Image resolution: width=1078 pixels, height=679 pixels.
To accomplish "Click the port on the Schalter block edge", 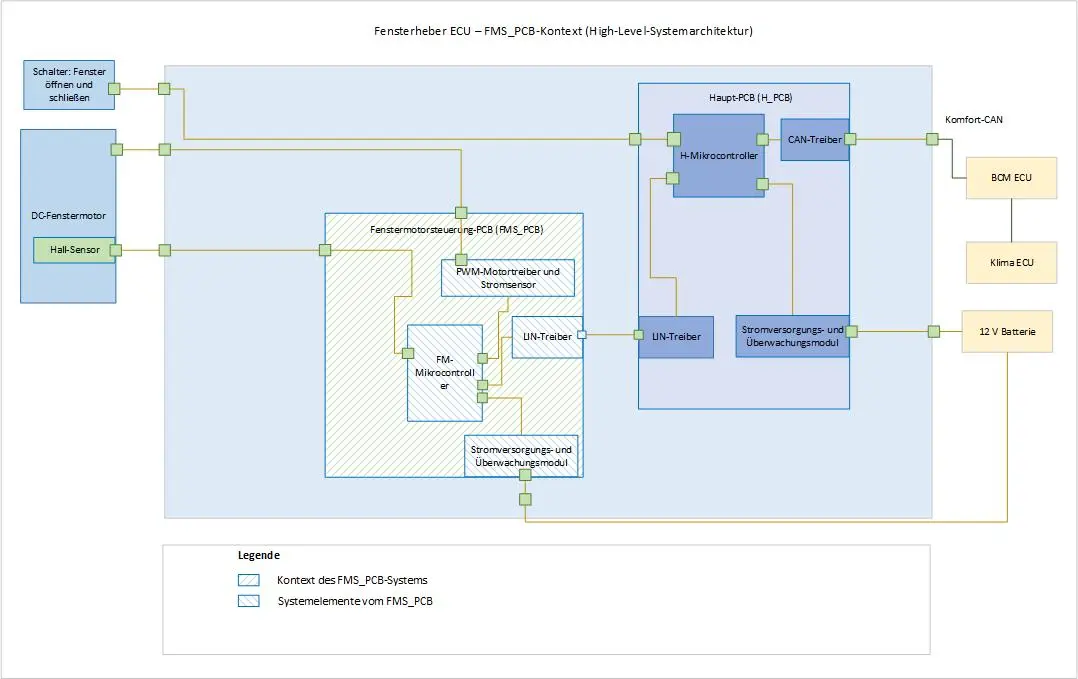I will point(114,89).
